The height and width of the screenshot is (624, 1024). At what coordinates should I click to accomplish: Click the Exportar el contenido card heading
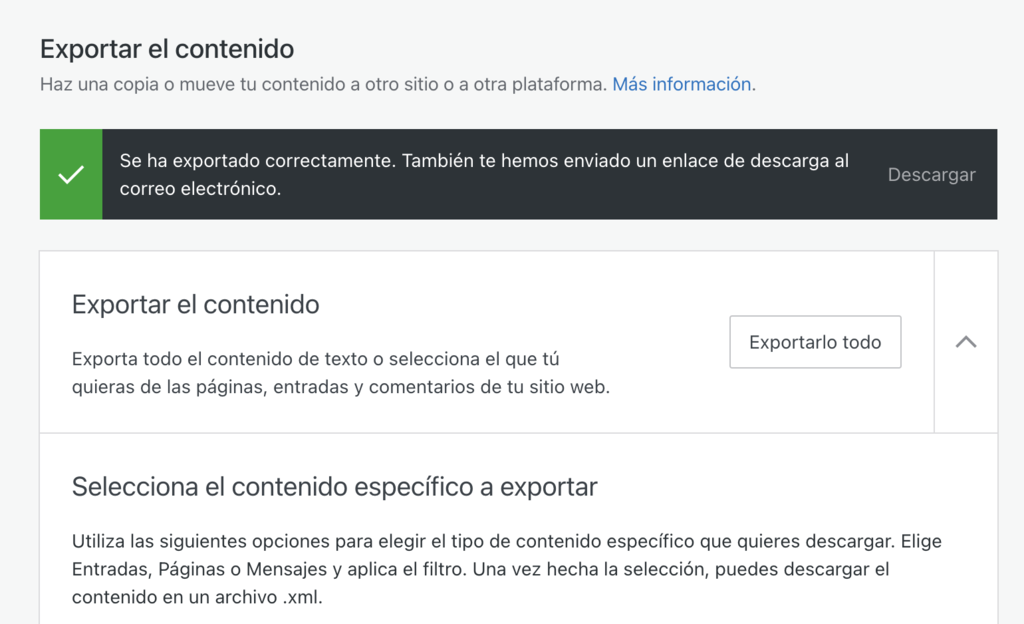coord(194,305)
